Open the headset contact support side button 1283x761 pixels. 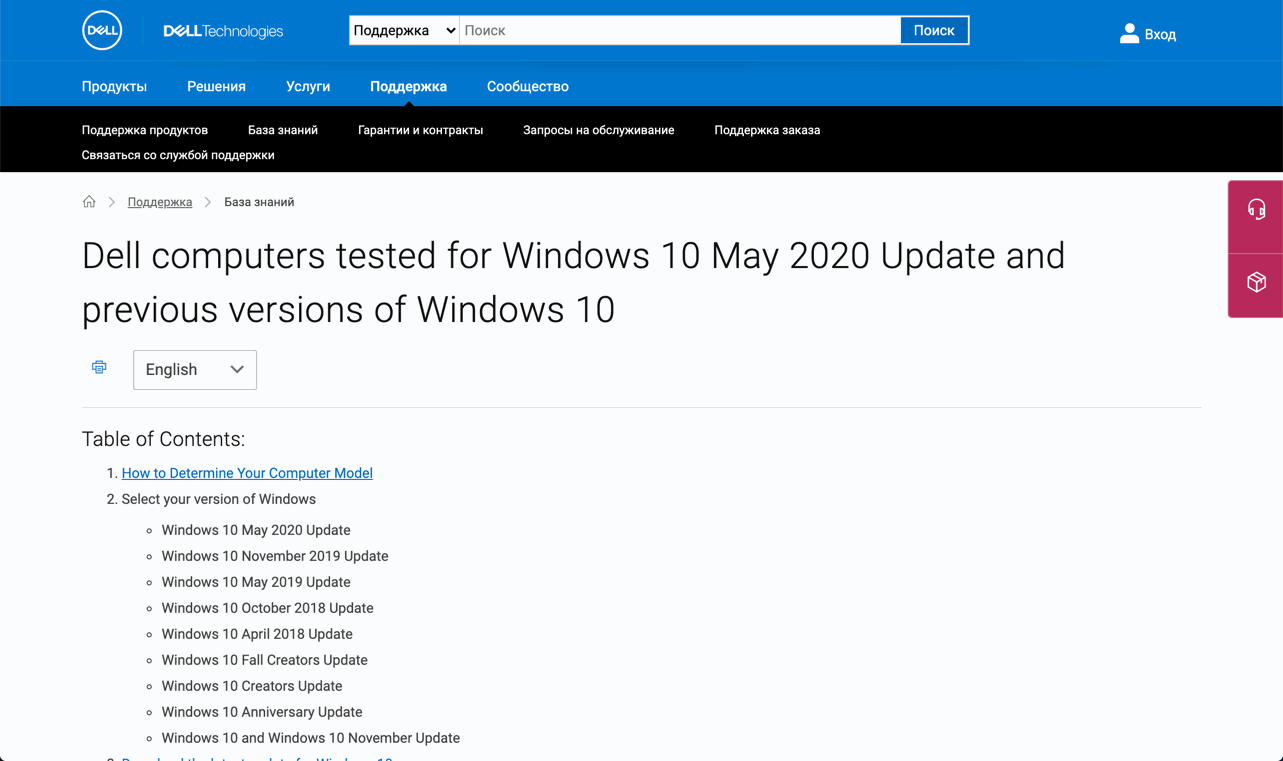point(1256,209)
